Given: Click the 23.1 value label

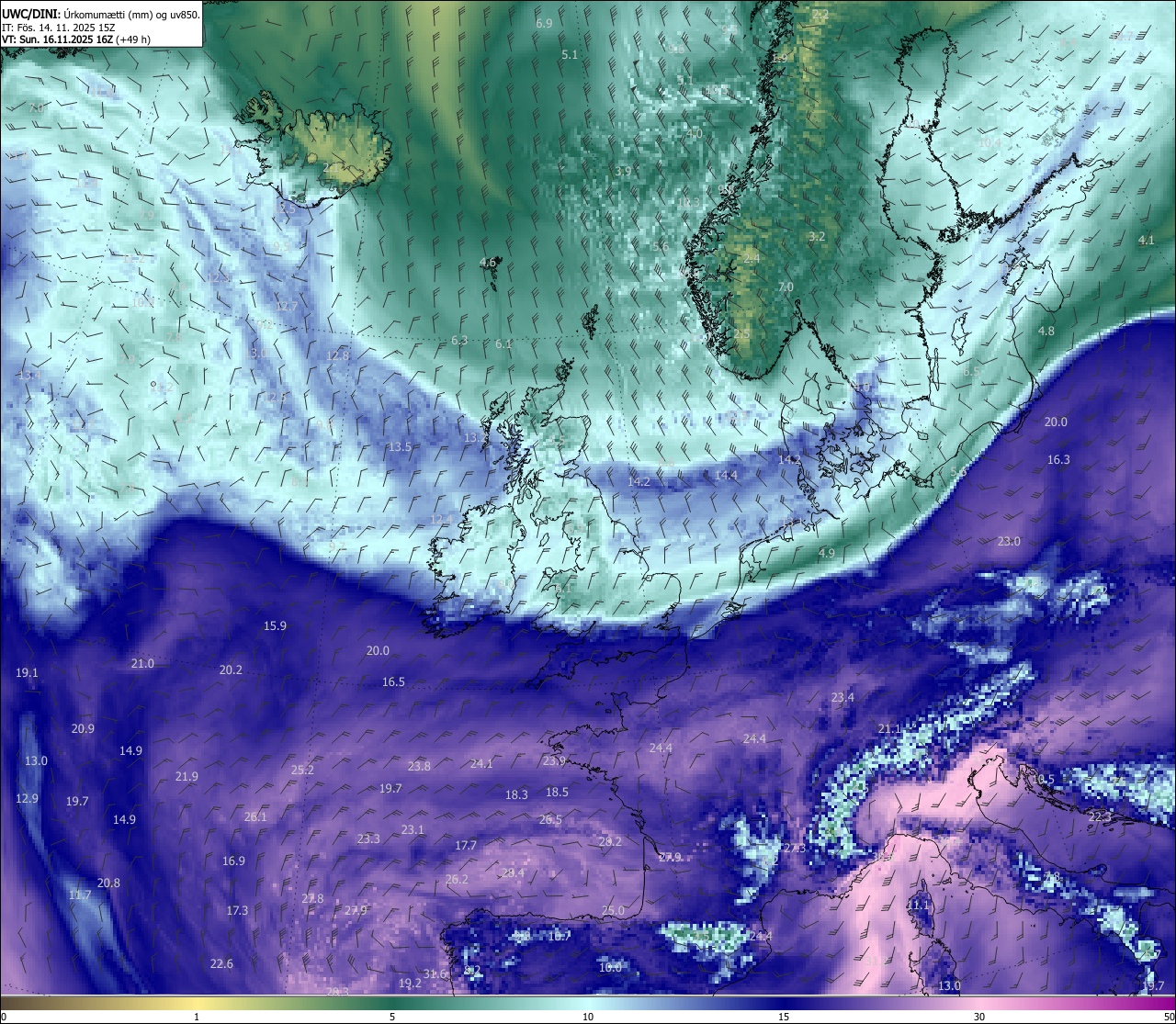Looking at the screenshot, I should (x=413, y=829).
